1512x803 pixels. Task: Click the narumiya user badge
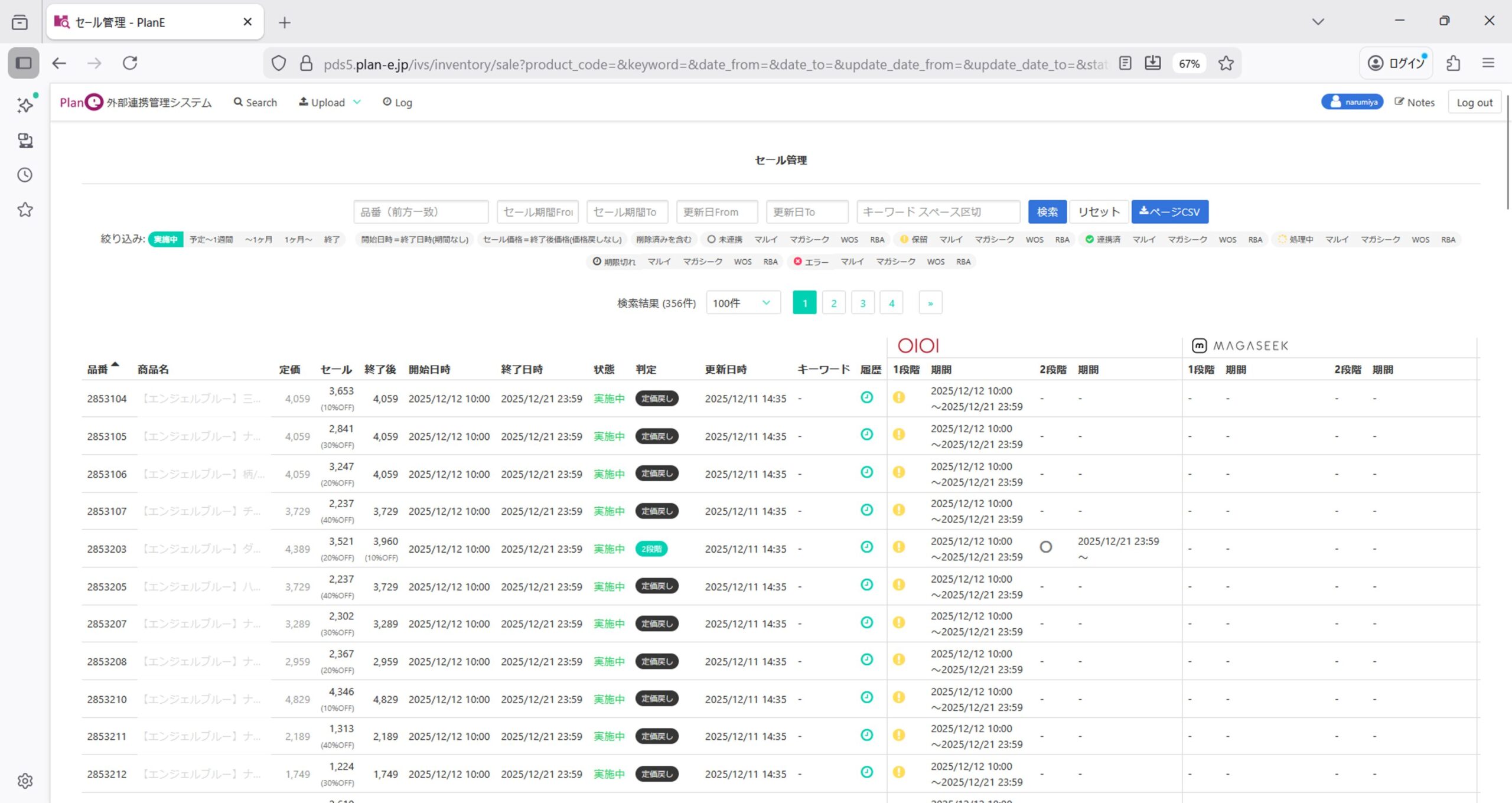pos(1353,102)
